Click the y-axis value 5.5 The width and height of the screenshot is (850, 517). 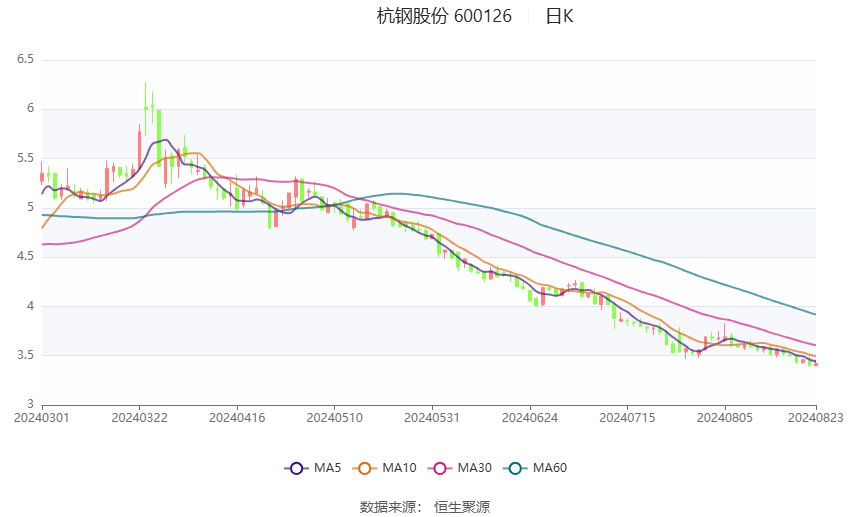pyautogui.click(x=25, y=158)
